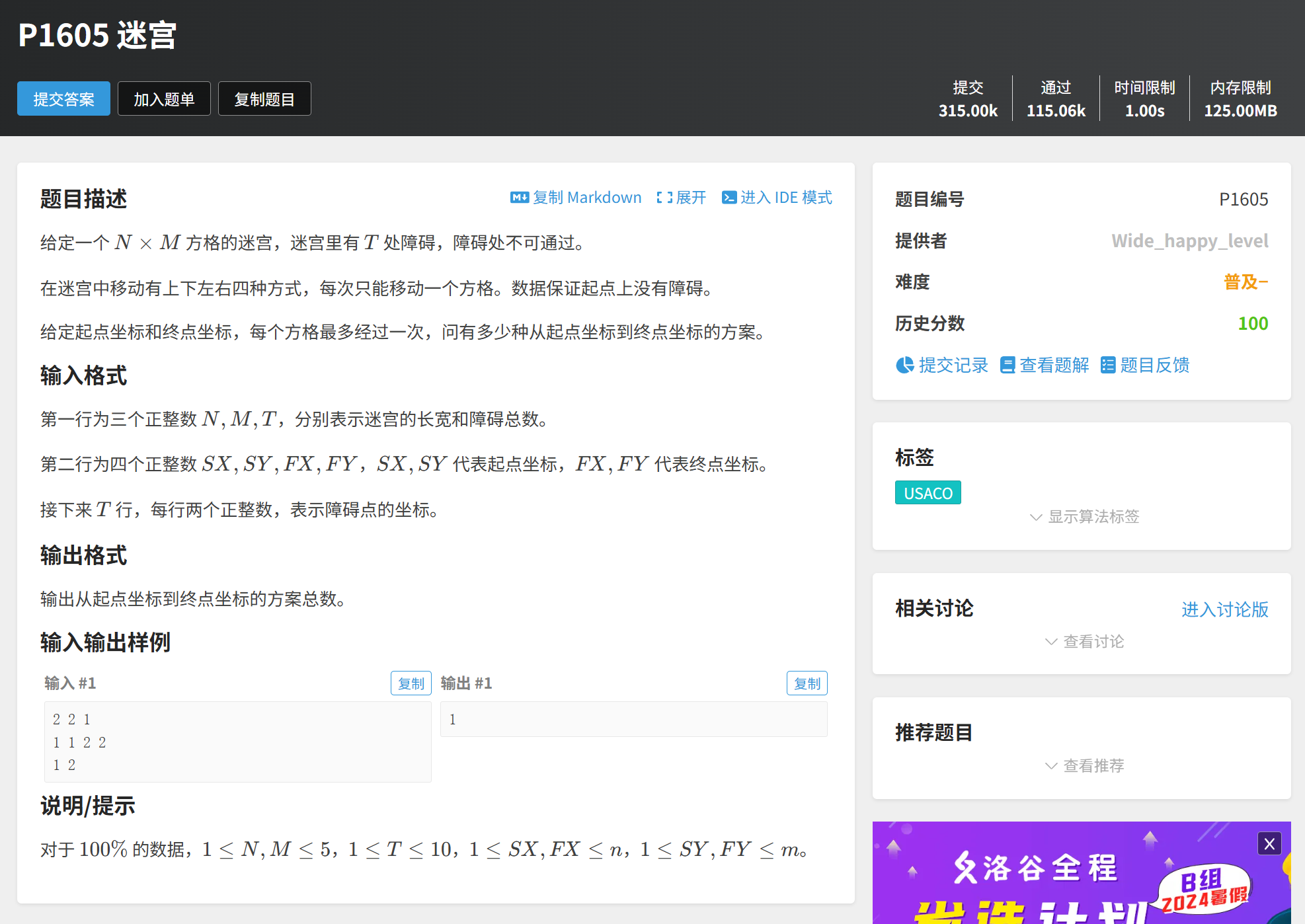Expand the related discussions list
Viewport: 1305px width, 924px height.
tap(1084, 641)
